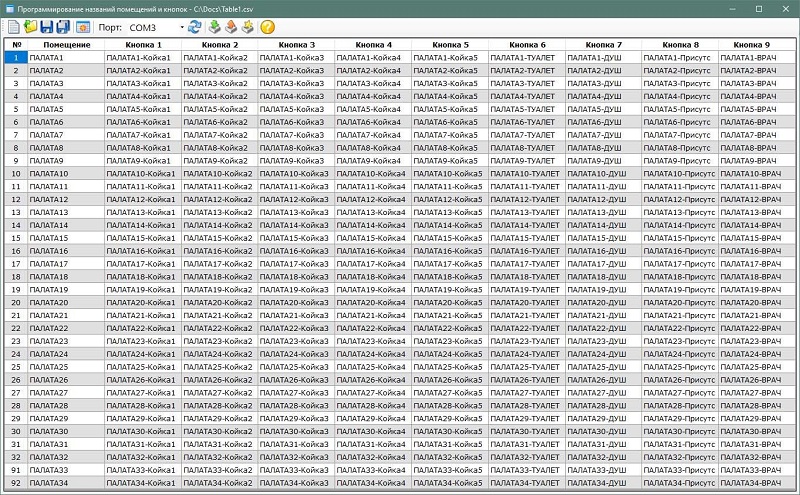Select cell ПАЛАТА11 in Помещение column
The height and width of the screenshot is (495, 800).
[66, 187]
